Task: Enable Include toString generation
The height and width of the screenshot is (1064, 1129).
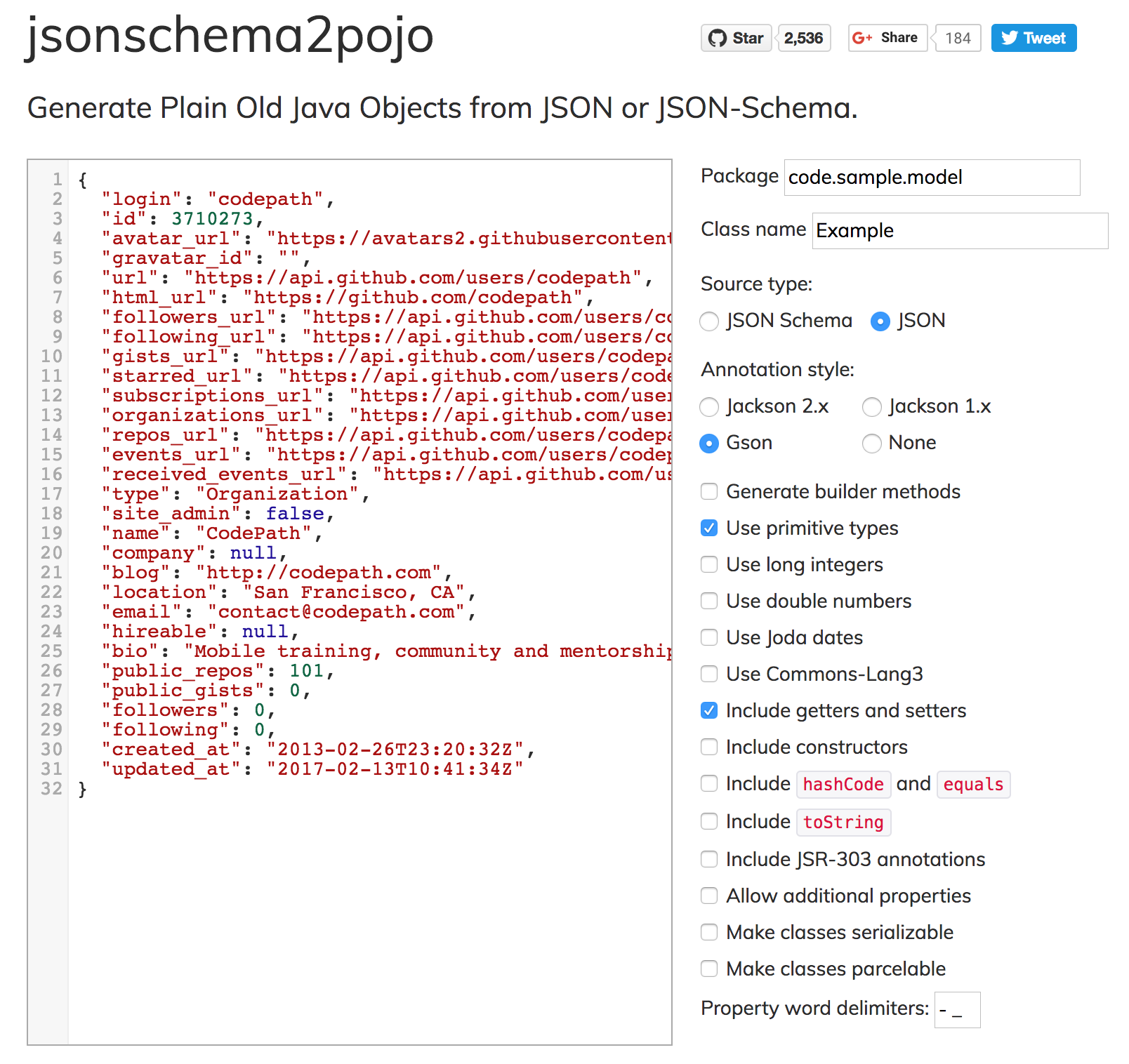Action: click(709, 821)
